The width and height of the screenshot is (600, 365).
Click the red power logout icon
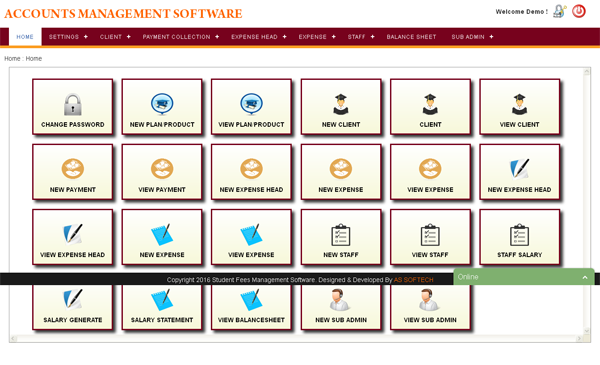click(x=579, y=11)
